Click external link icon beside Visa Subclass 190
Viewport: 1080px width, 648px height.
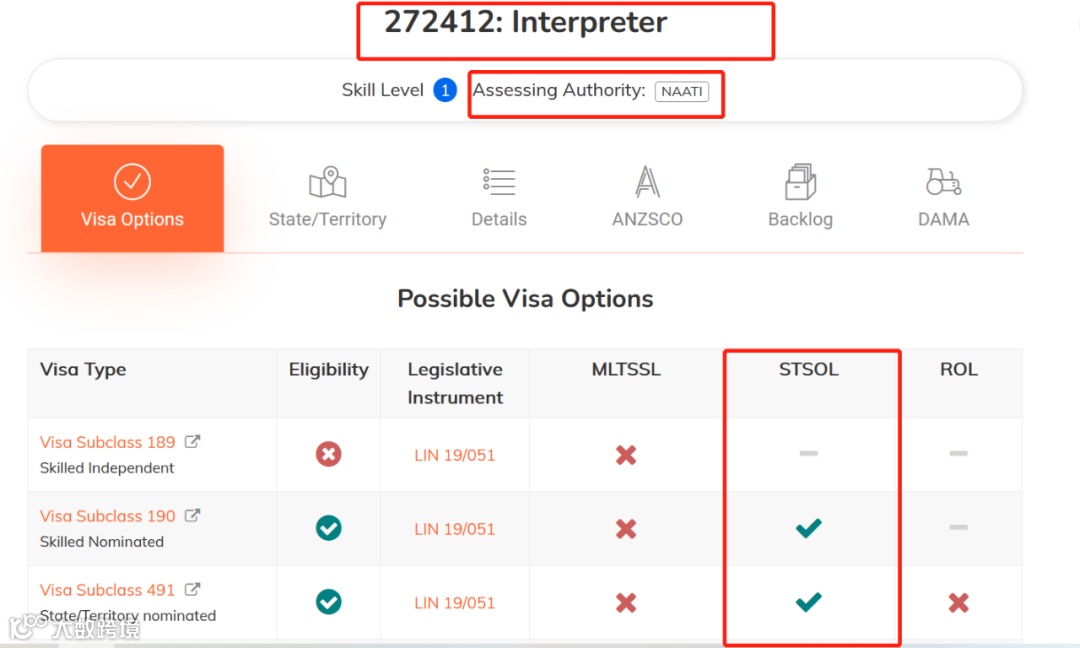coord(193,516)
